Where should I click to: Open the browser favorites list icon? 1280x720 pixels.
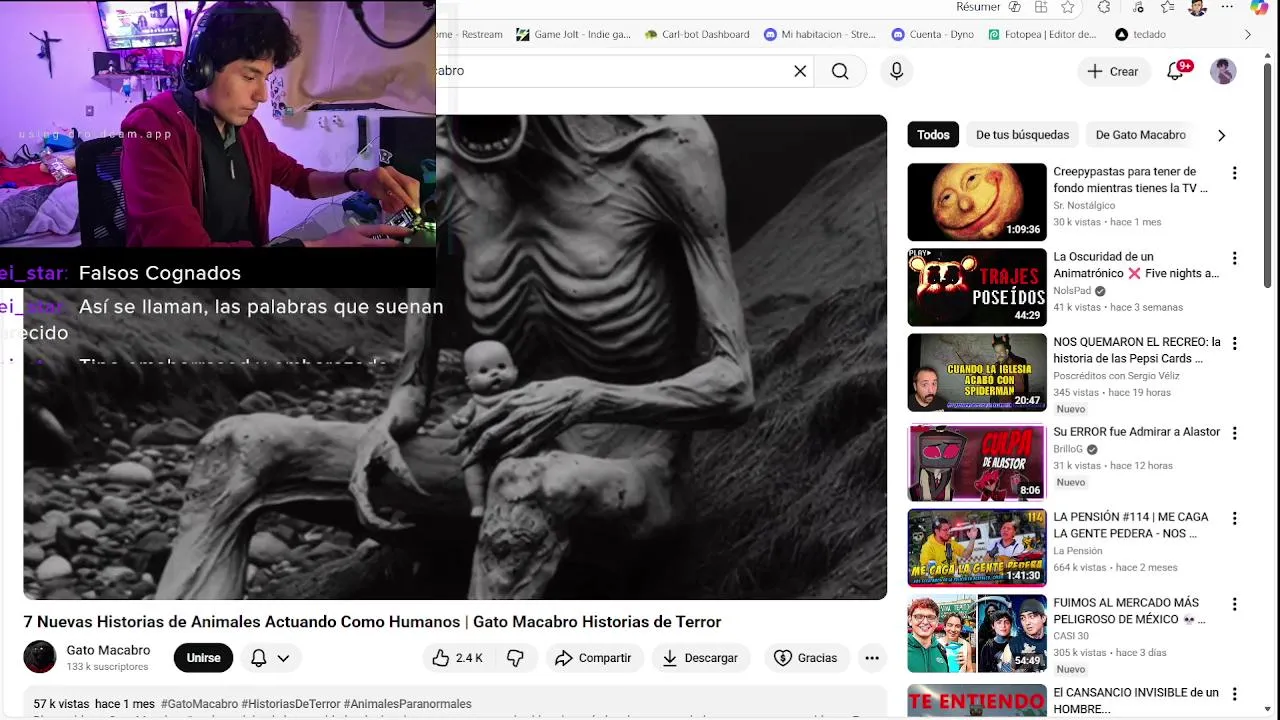tap(1167, 7)
